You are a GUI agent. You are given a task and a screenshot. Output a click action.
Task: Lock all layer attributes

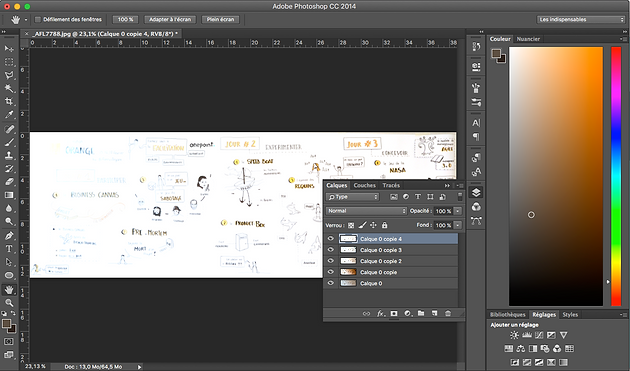385,225
